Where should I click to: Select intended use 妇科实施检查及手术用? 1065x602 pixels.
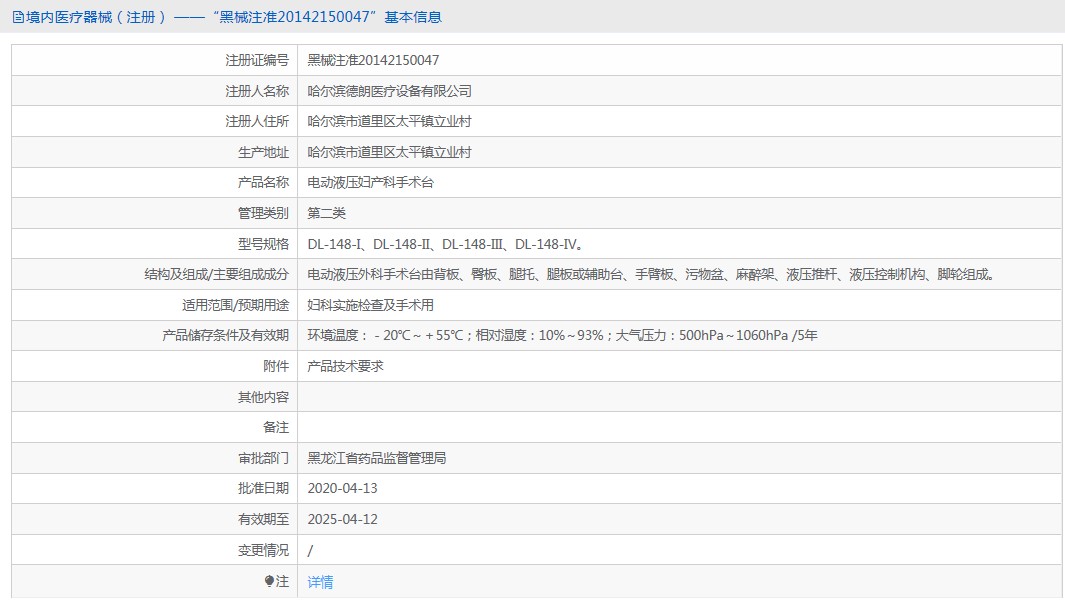tap(370, 305)
